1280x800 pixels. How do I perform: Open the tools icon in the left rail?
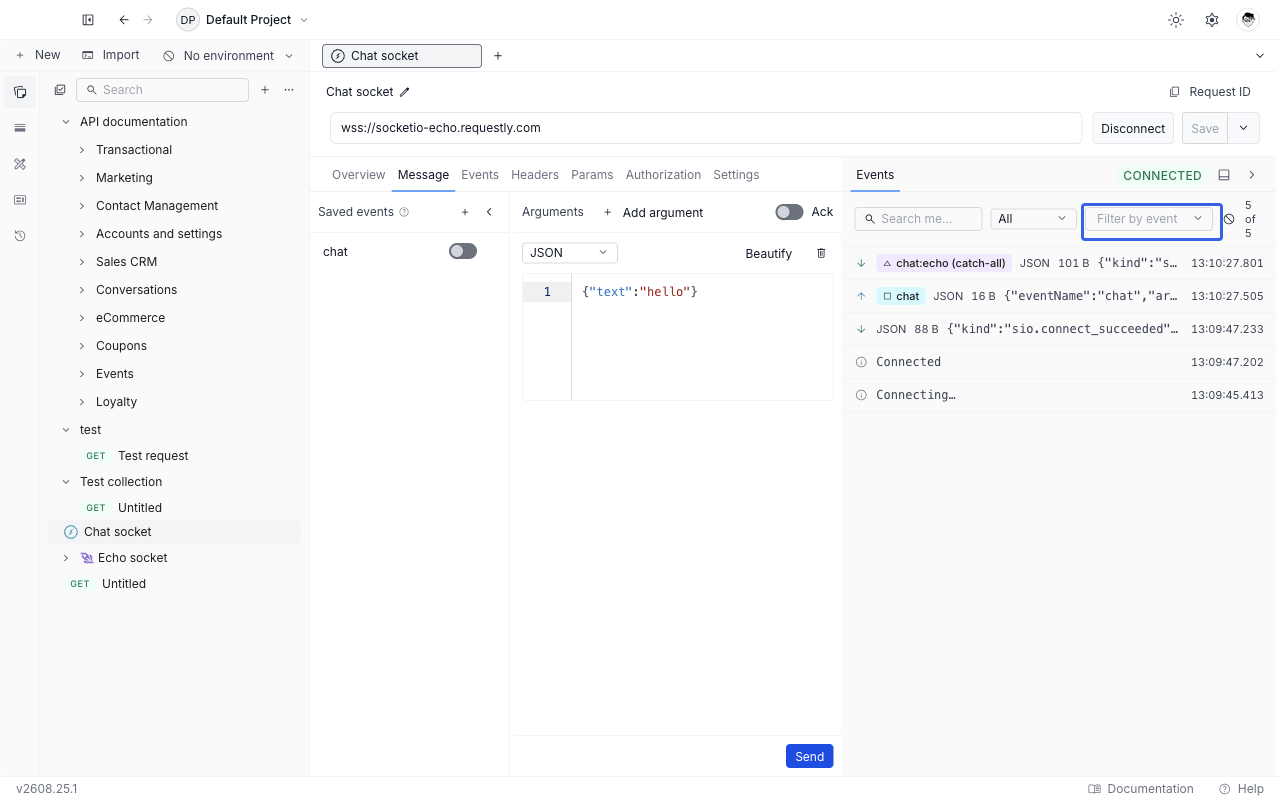(20, 164)
